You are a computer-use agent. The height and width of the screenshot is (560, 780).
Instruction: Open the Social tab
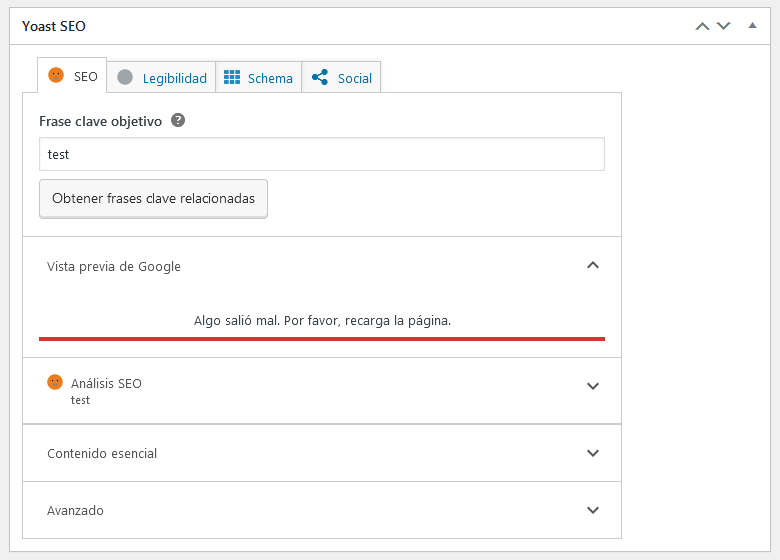[341, 78]
